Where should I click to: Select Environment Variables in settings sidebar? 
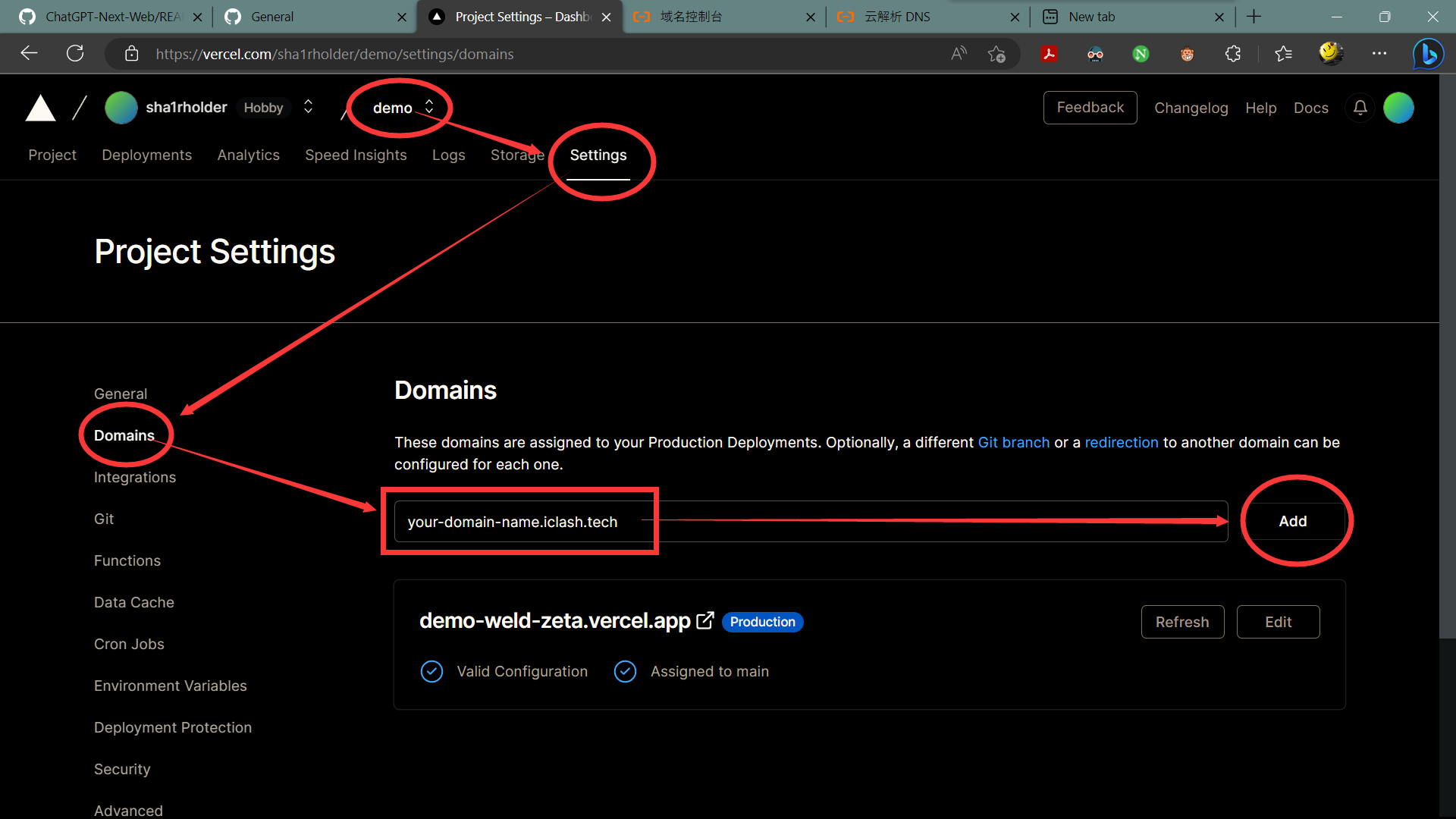(x=170, y=686)
